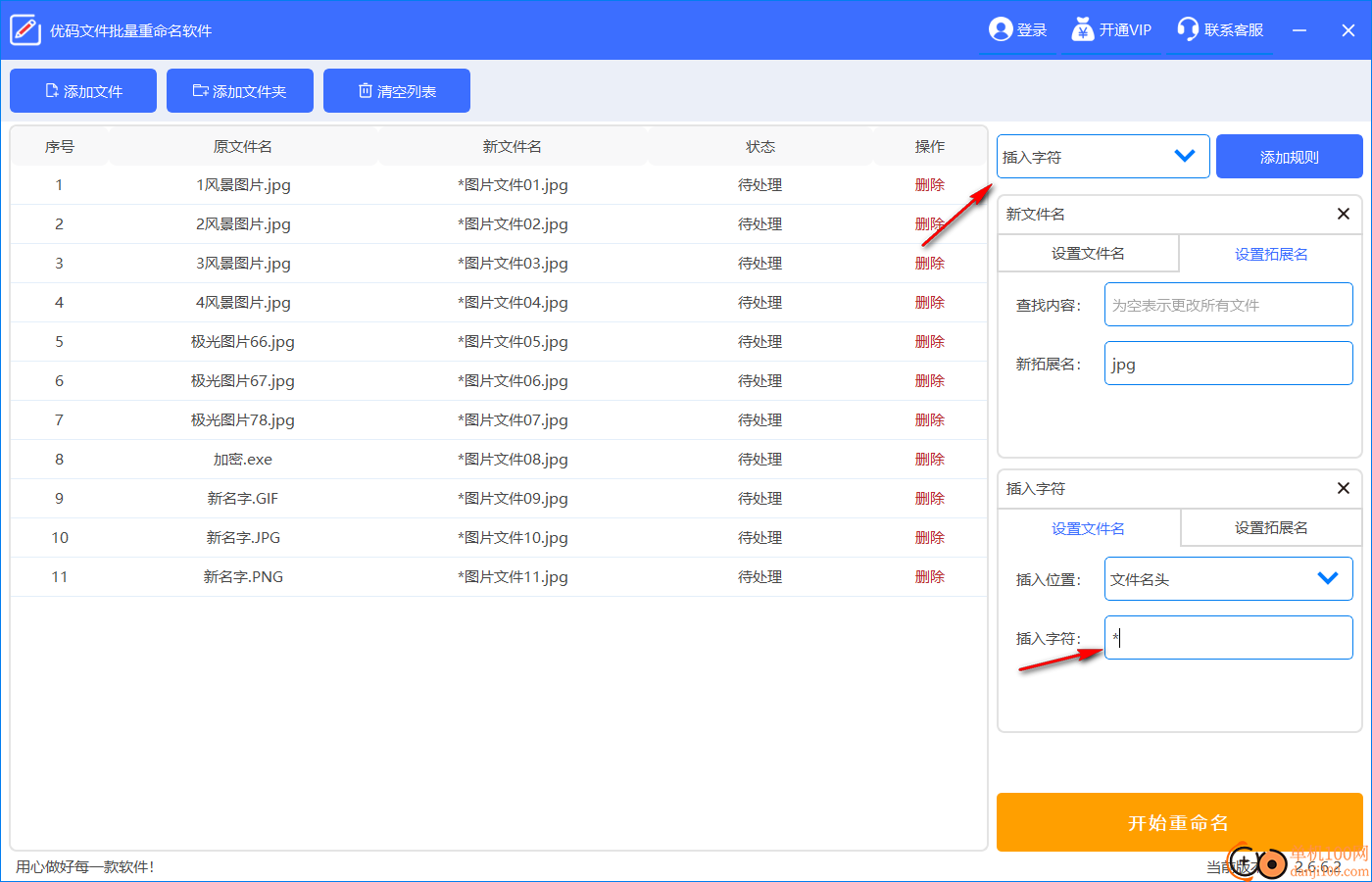This screenshot has width=1372, height=882.
Task: Click status bar text 用心做好每一款软件!
Action: point(85,867)
